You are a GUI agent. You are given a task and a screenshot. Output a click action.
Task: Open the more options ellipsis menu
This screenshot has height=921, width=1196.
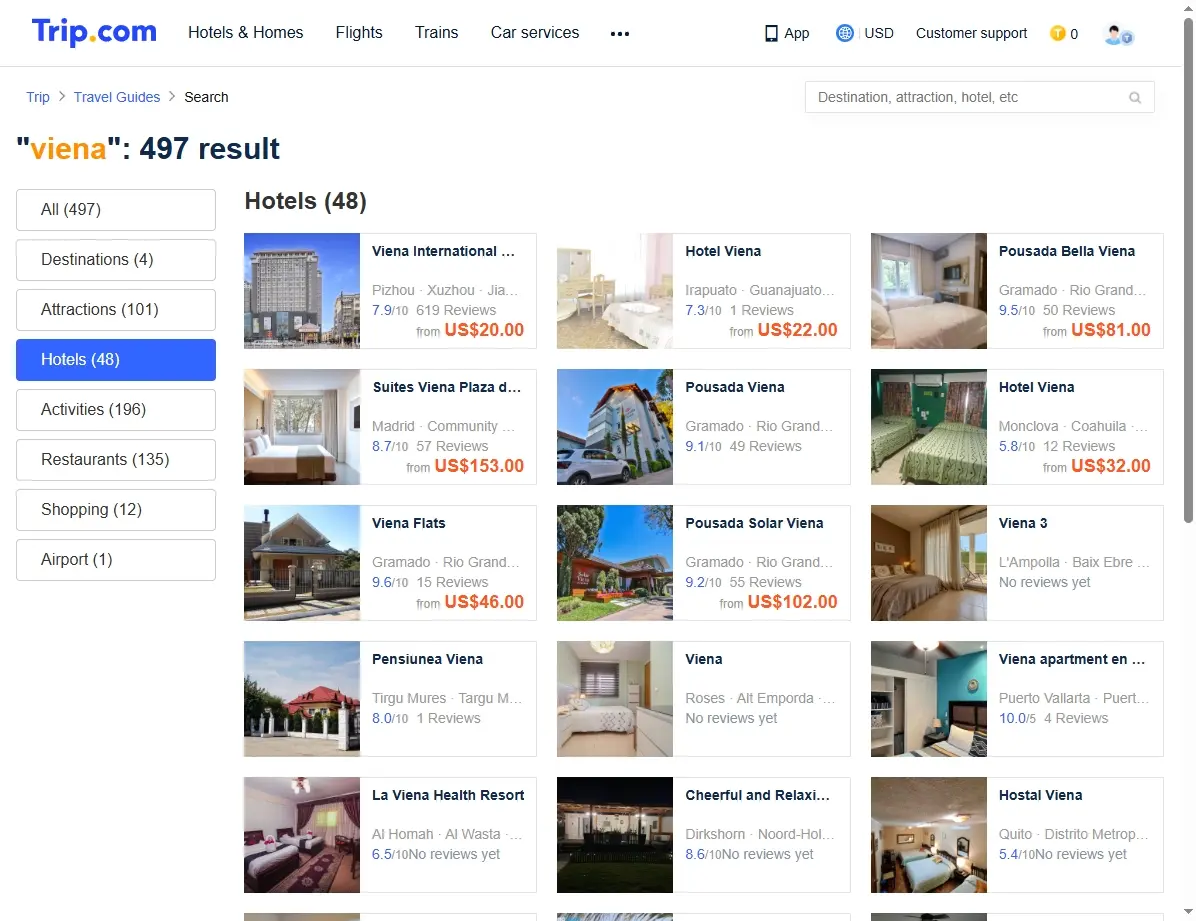tap(620, 34)
